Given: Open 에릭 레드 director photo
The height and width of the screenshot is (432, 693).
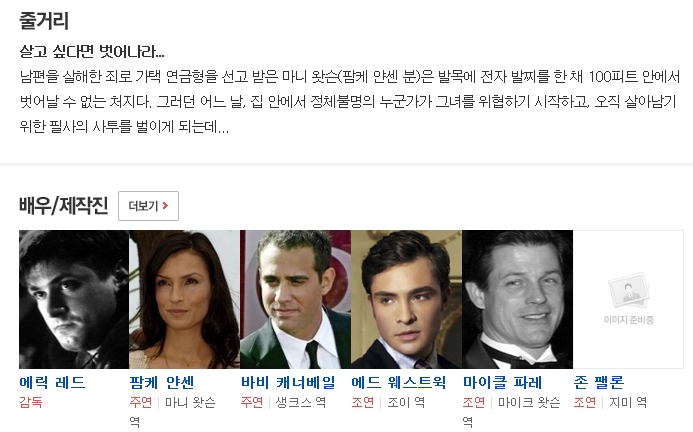Looking at the screenshot, I should coord(74,299).
